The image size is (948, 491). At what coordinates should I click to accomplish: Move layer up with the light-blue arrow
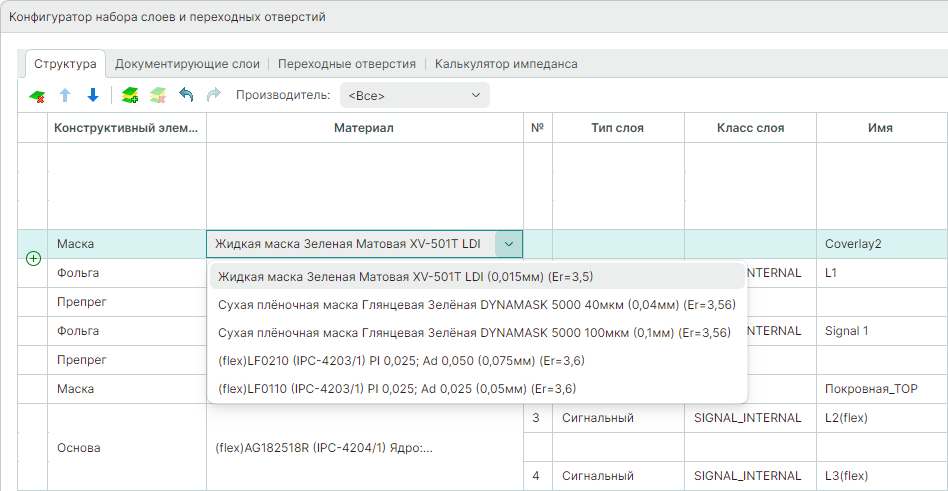(x=65, y=96)
